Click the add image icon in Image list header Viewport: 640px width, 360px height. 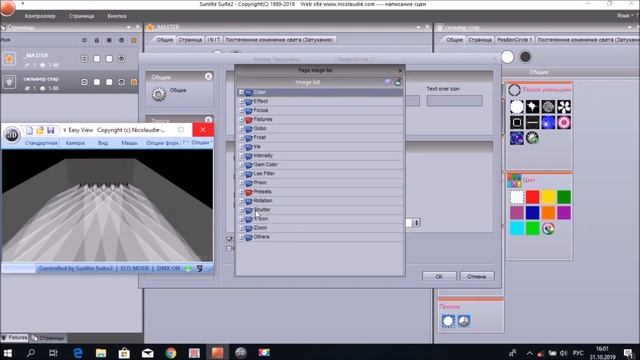click(x=398, y=82)
